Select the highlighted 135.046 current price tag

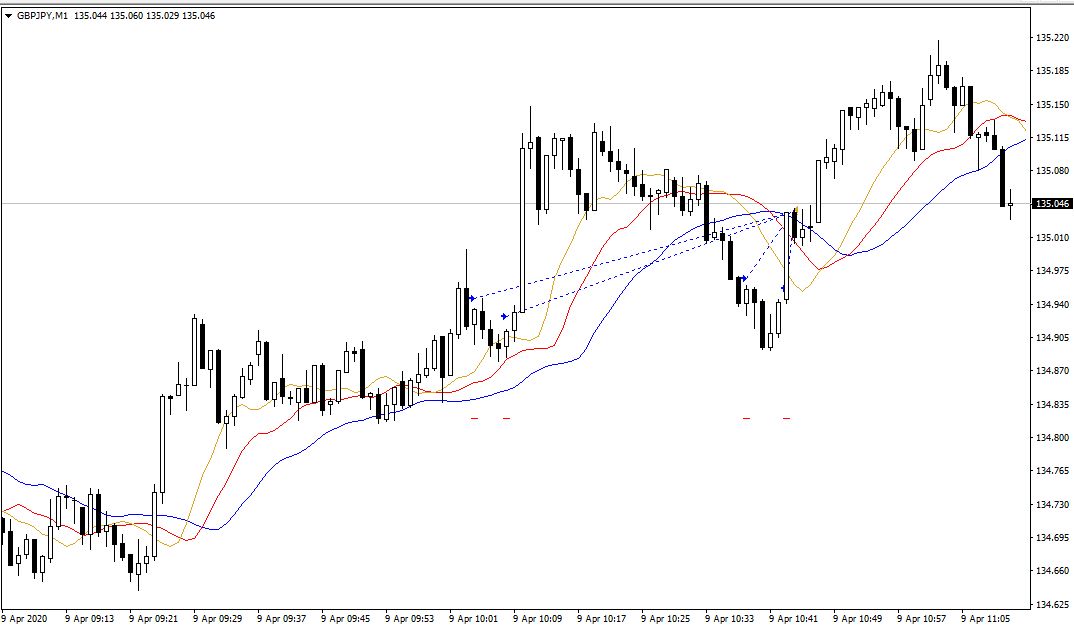coord(1051,204)
